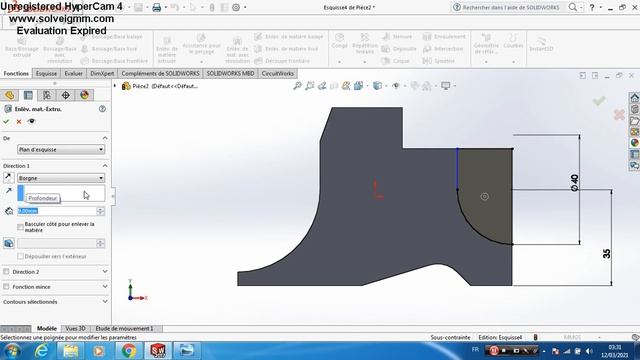Click the depth value input field
This screenshot has width=640, height=360.
tap(57, 211)
